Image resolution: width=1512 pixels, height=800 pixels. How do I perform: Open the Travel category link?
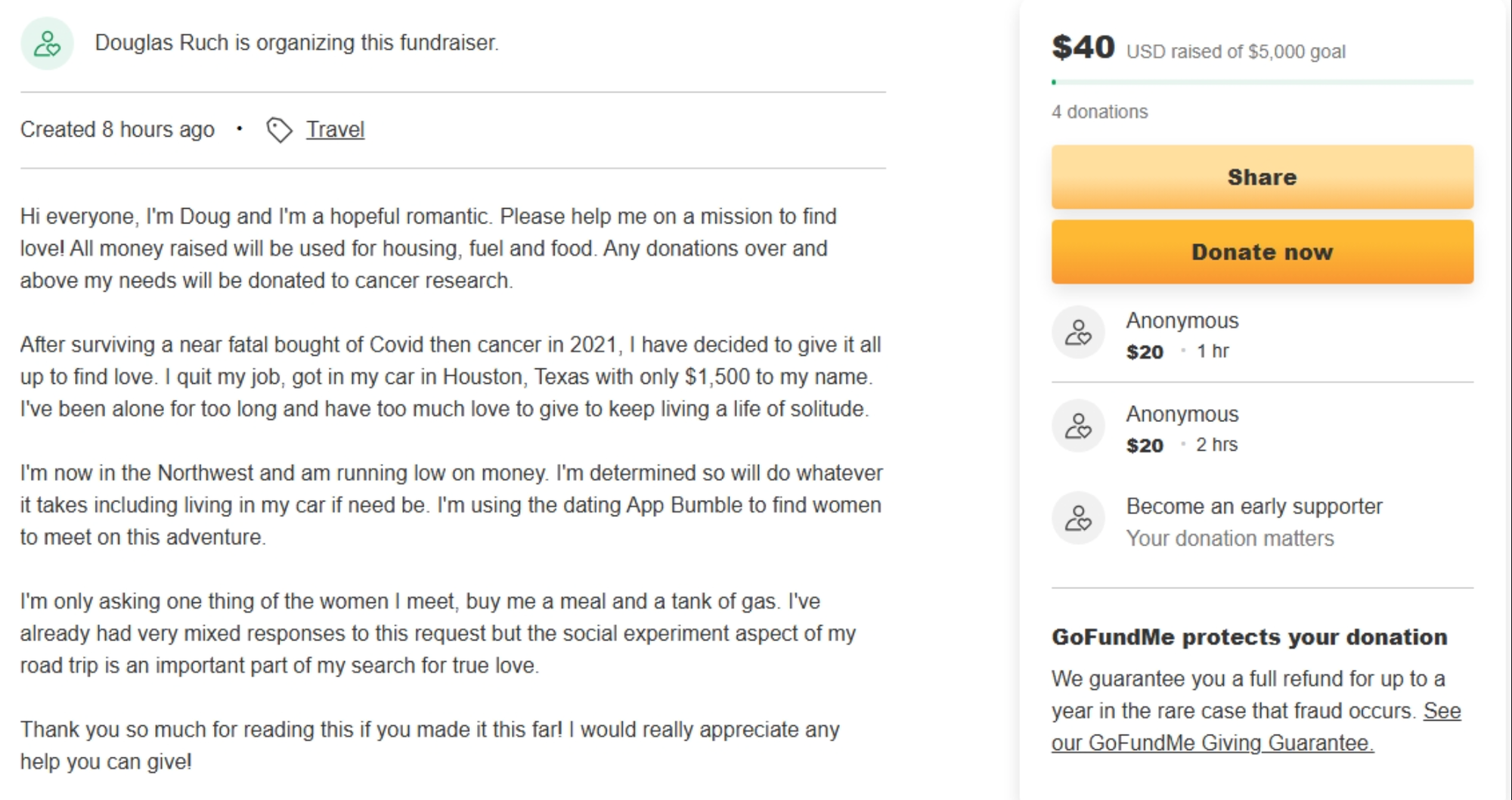pyautogui.click(x=335, y=130)
